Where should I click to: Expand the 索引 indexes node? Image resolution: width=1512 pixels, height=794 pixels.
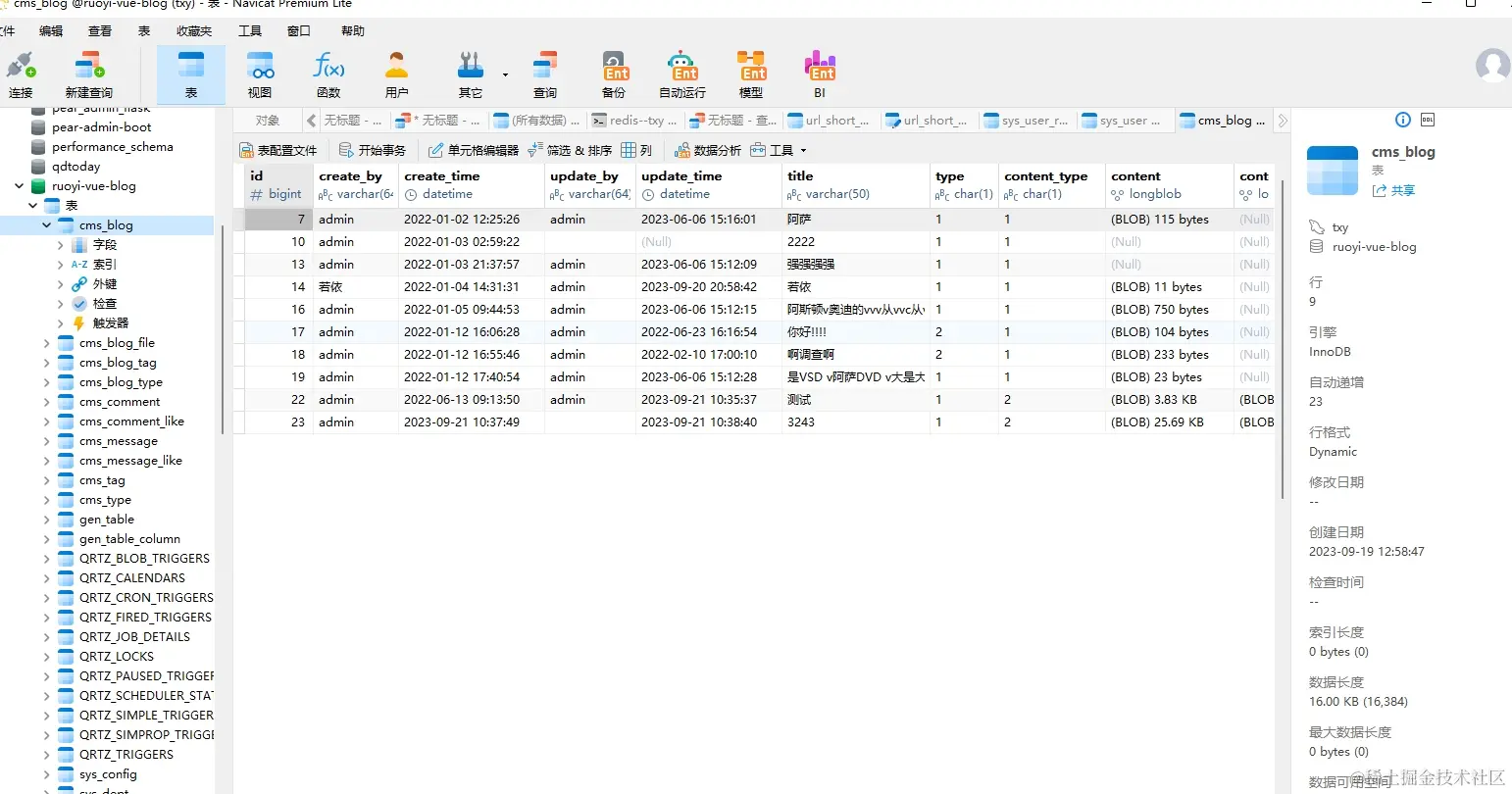61,264
